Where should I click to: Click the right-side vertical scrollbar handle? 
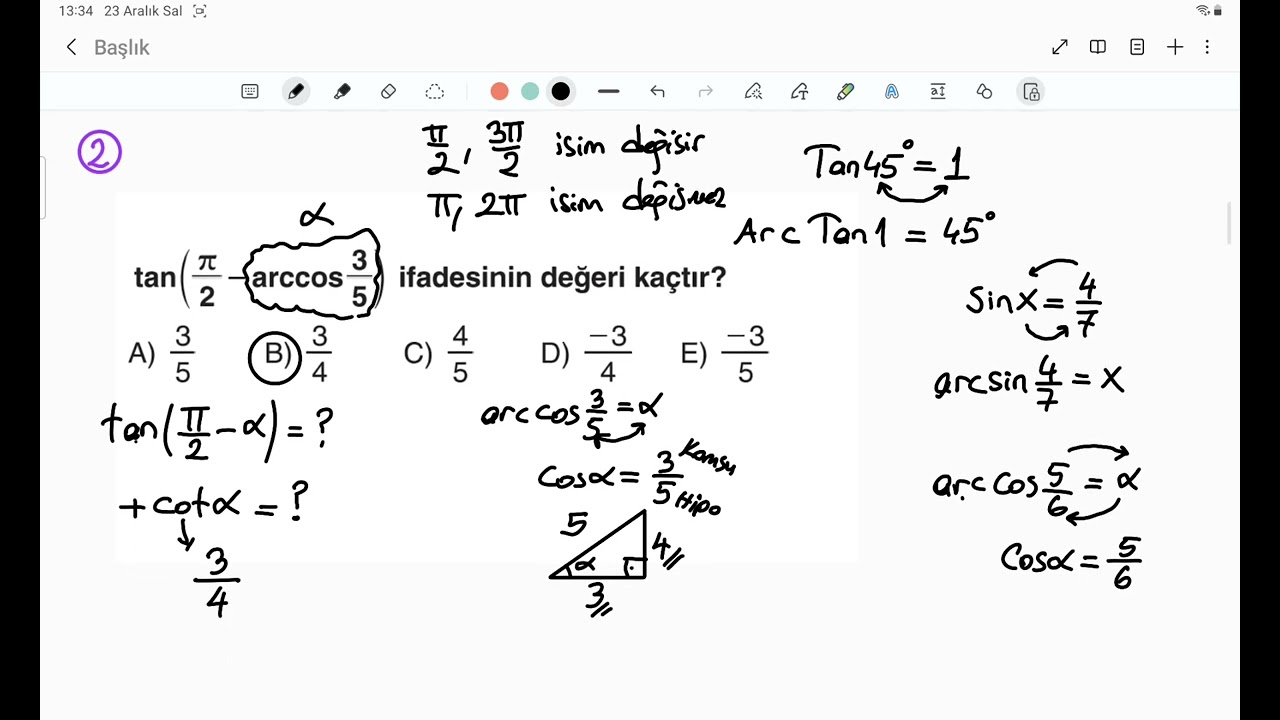1231,223
